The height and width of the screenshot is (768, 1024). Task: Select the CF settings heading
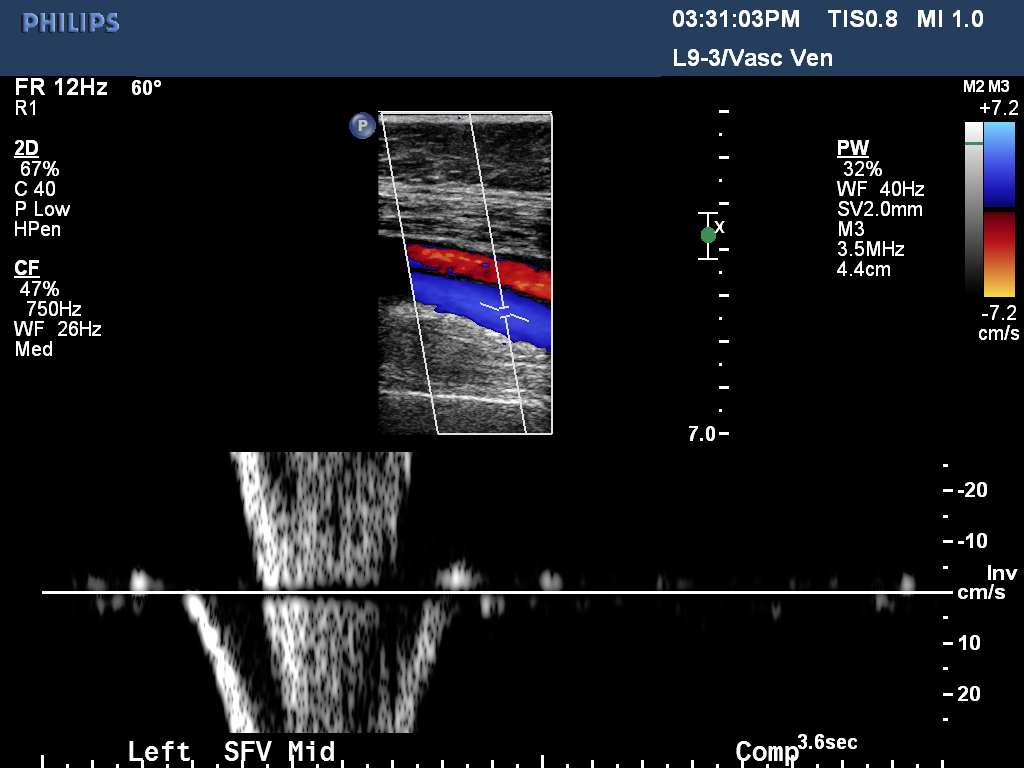click(27, 268)
